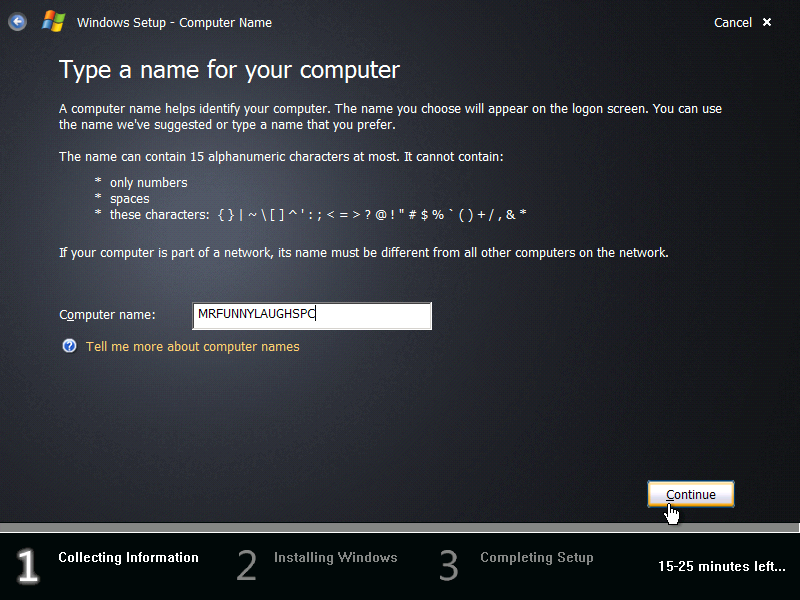Click the Windows flag logo icon
Viewport: 800px width, 600px height.
click(52, 21)
